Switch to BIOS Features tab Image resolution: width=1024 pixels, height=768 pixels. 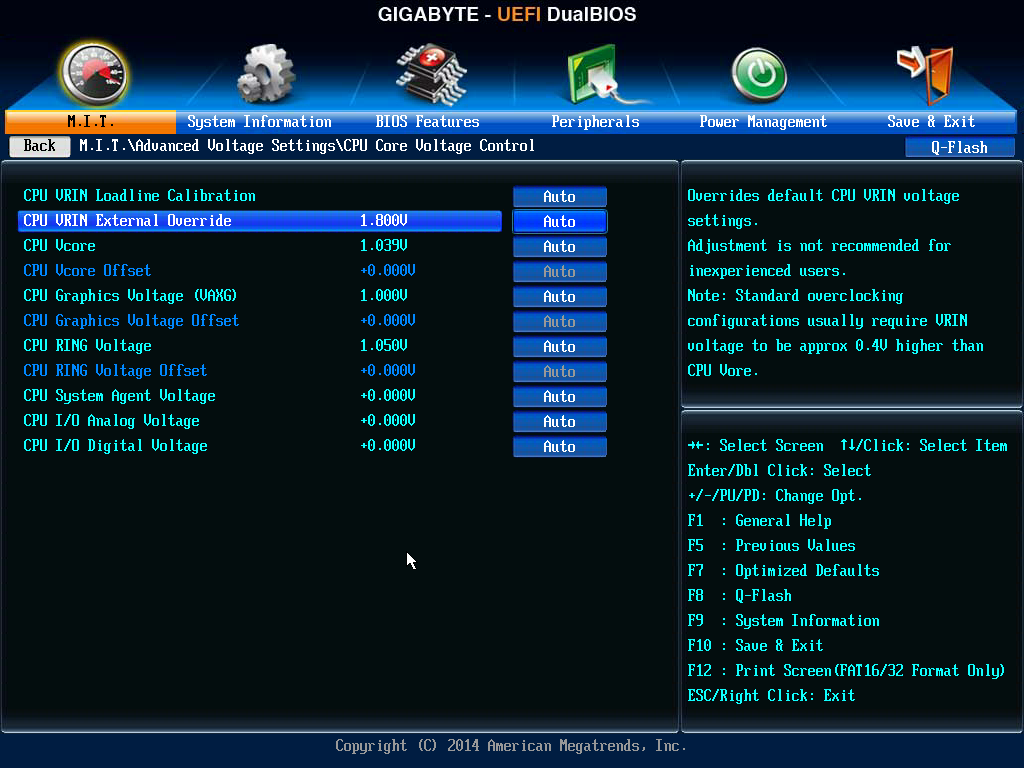pos(427,121)
